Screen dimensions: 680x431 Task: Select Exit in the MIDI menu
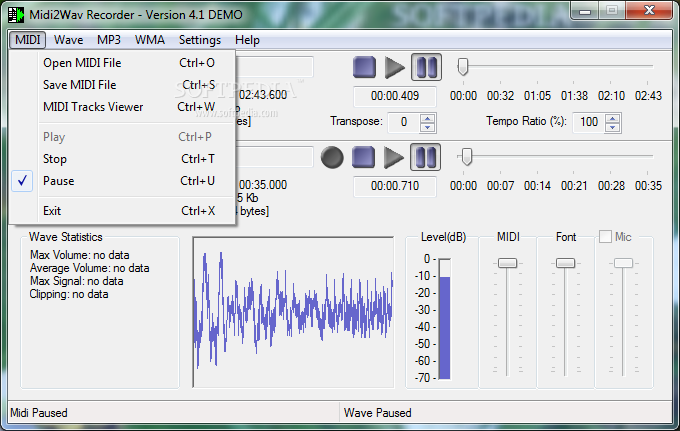123,211
